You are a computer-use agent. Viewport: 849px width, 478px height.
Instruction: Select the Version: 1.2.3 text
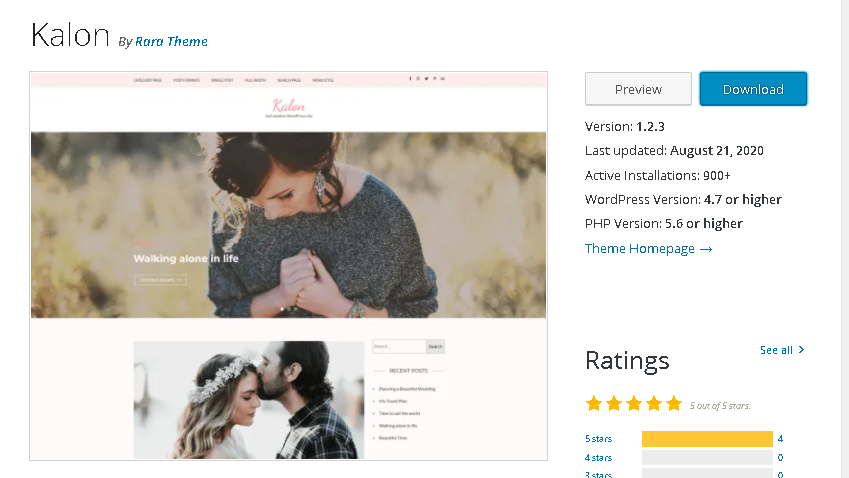(625, 127)
